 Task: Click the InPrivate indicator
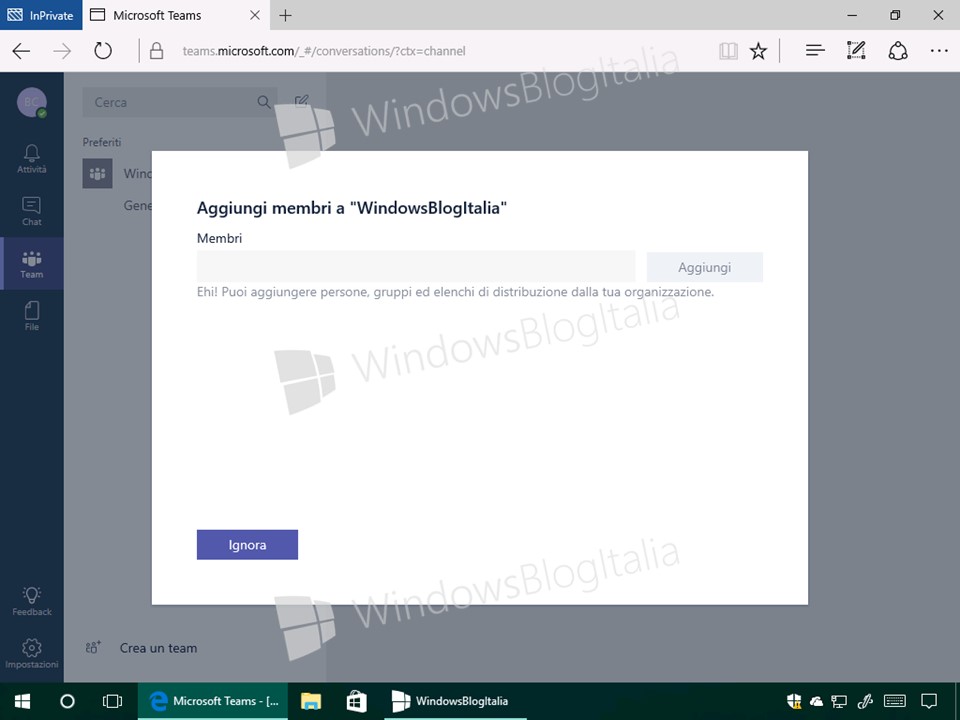(x=40, y=15)
